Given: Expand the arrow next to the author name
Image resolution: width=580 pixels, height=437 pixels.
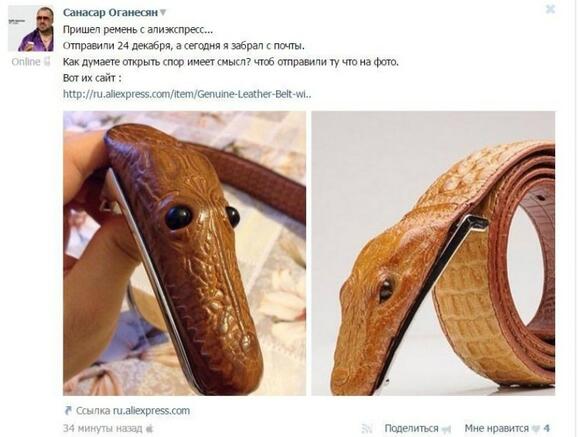Looking at the screenshot, I should [x=163, y=13].
